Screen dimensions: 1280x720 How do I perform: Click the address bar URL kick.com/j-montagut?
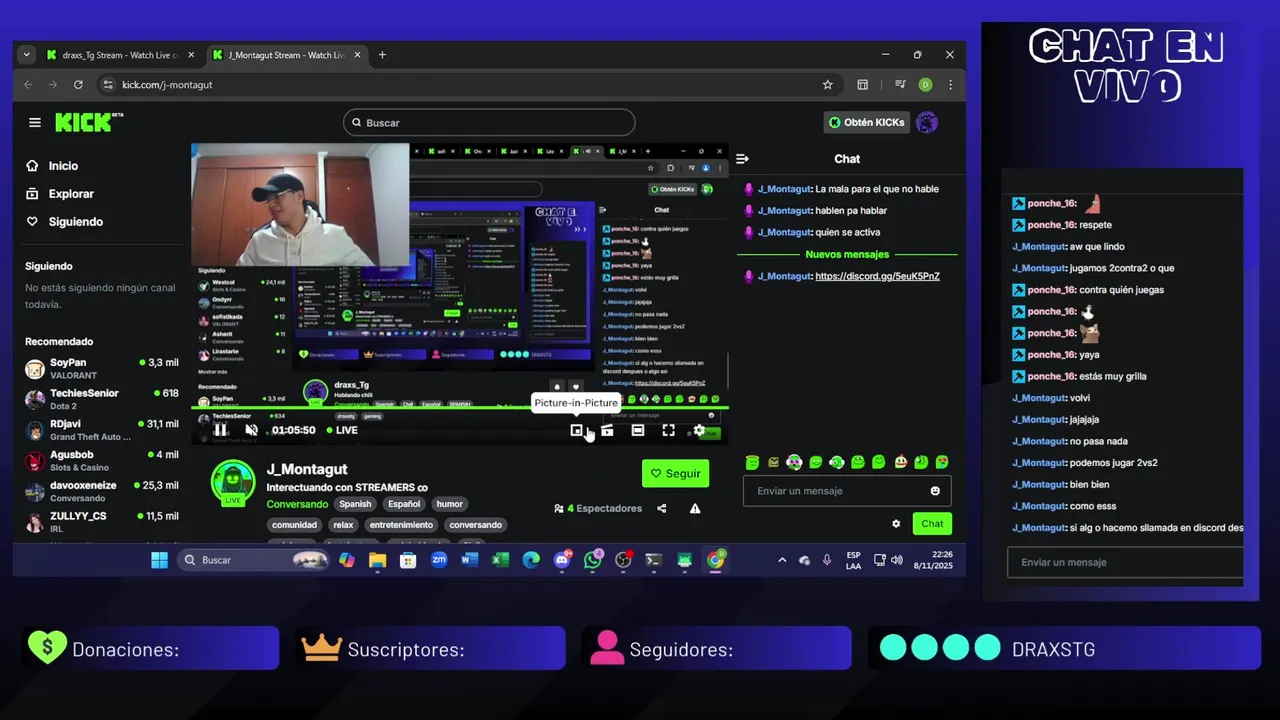point(167,85)
